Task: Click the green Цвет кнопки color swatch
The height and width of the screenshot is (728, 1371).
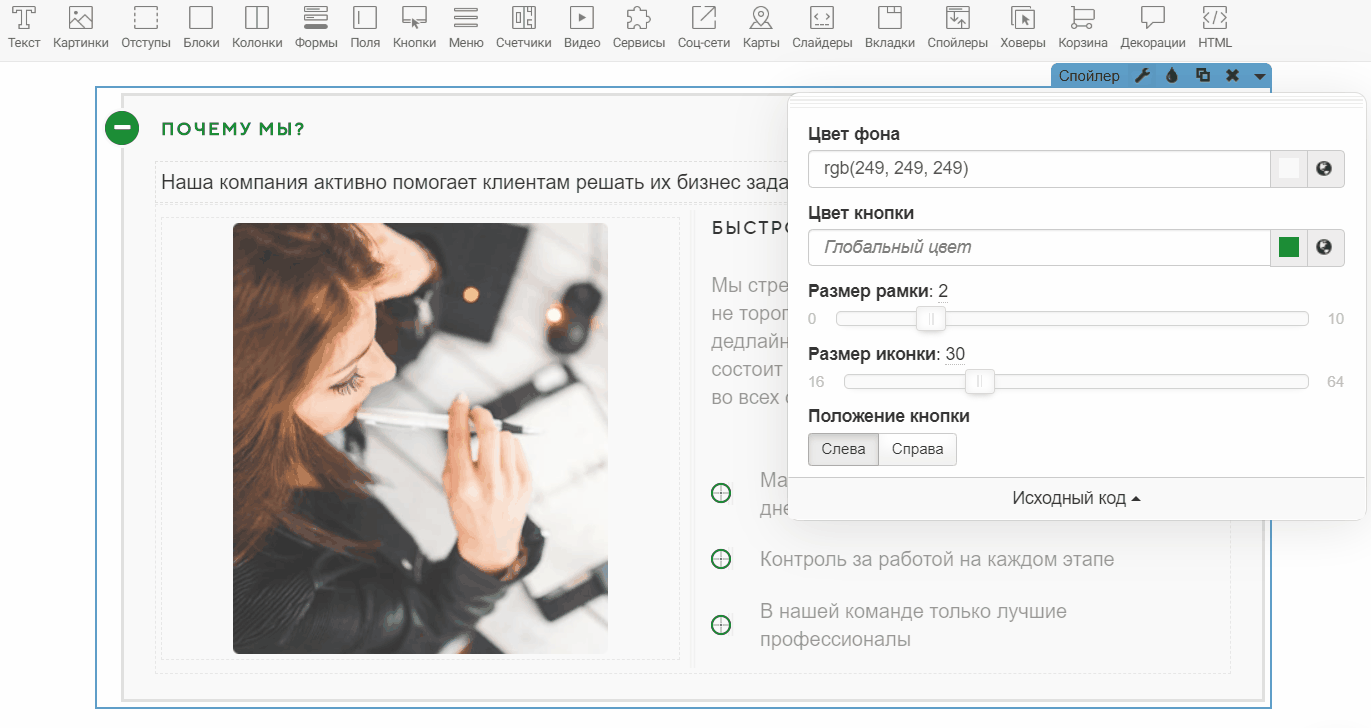Action: [1289, 247]
